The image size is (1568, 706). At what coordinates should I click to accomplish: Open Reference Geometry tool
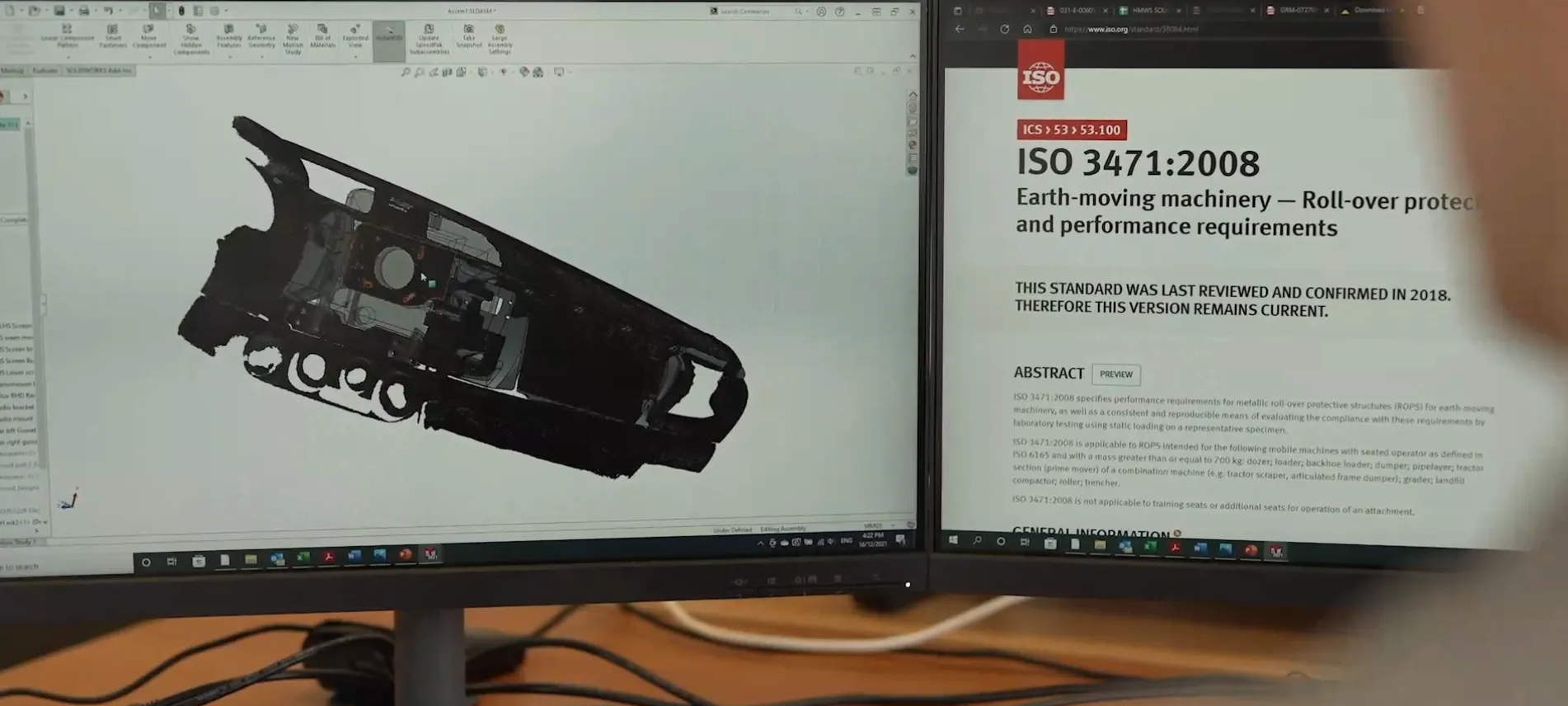pyautogui.click(x=261, y=36)
